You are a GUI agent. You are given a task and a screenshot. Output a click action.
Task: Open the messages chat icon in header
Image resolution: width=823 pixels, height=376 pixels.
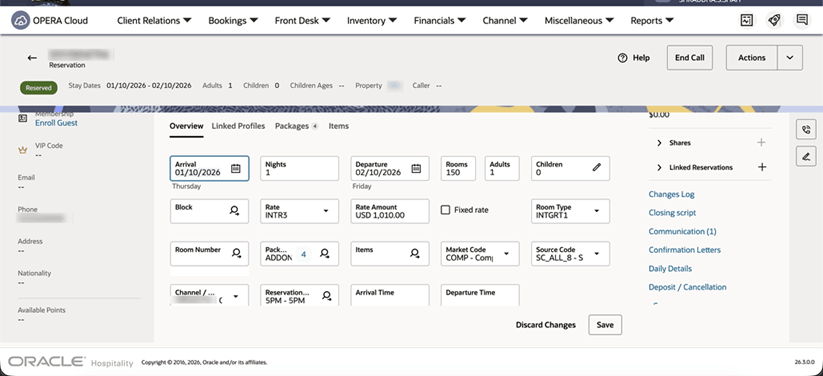tap(801, 20)
